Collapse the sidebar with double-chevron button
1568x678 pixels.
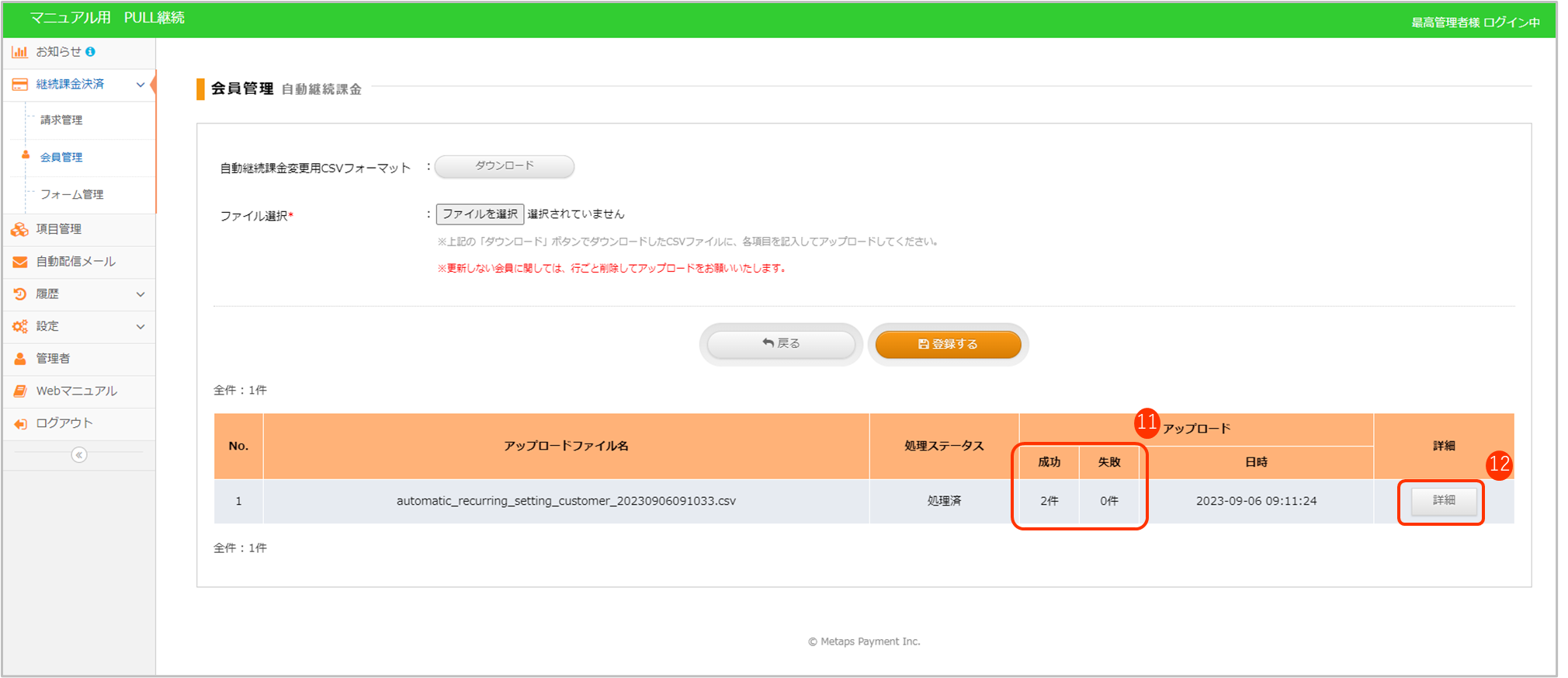(79, 455)
